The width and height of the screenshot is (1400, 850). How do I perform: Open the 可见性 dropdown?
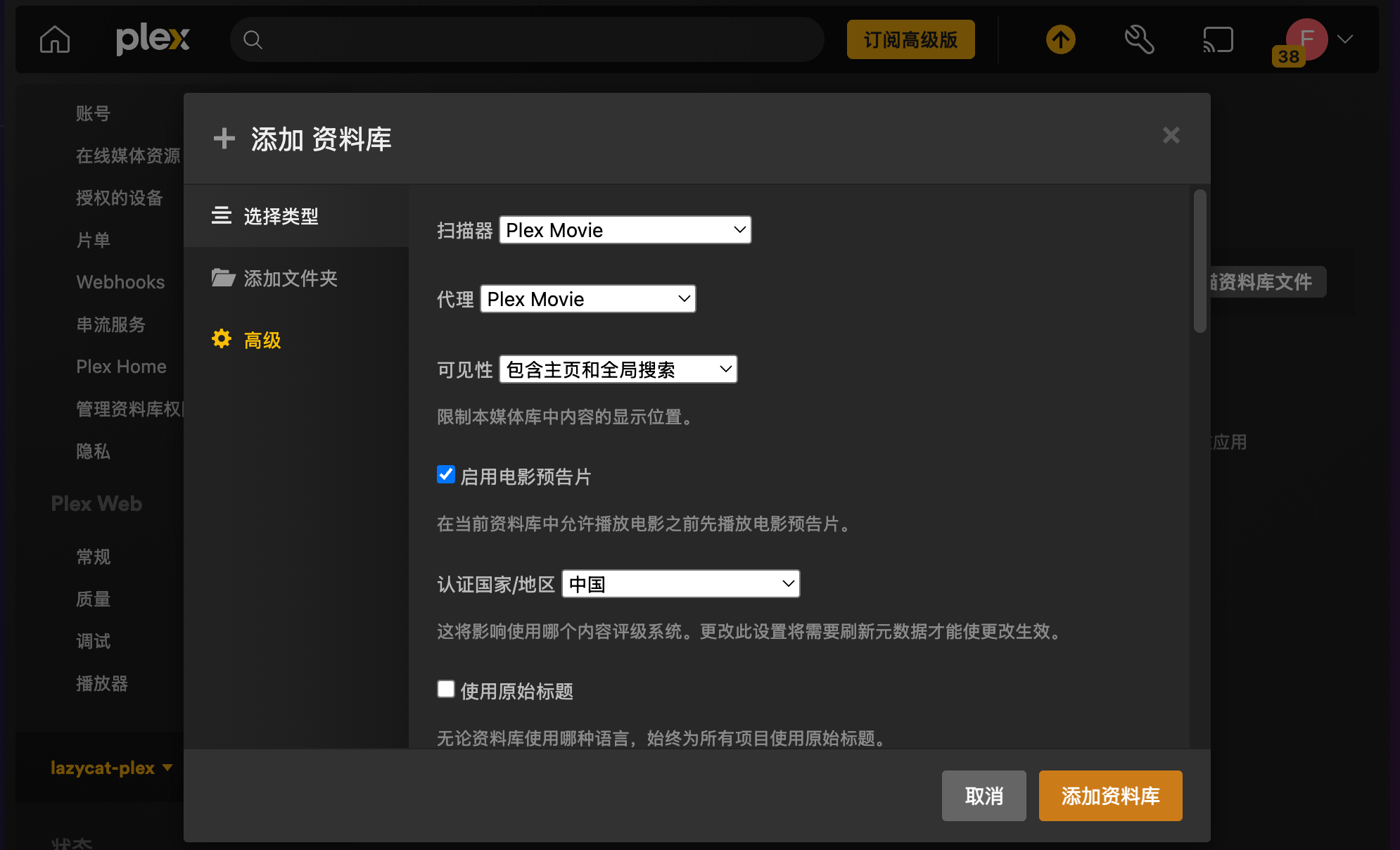coord(618,369)
